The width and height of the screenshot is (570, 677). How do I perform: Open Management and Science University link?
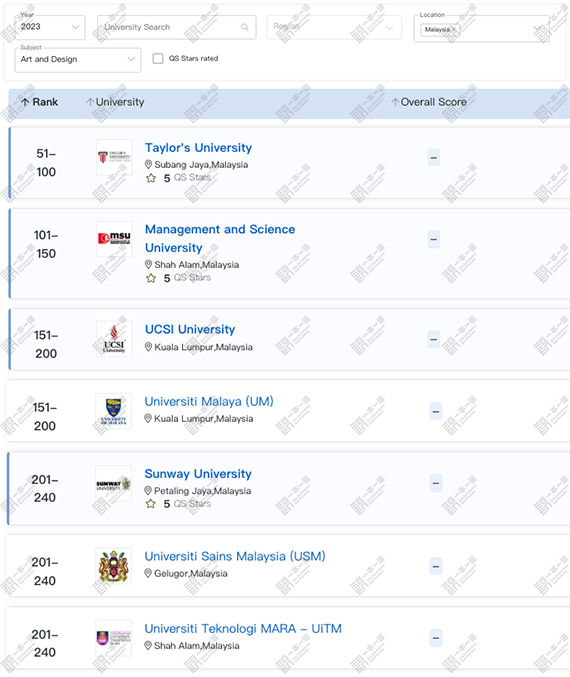[x=220, y=238]
